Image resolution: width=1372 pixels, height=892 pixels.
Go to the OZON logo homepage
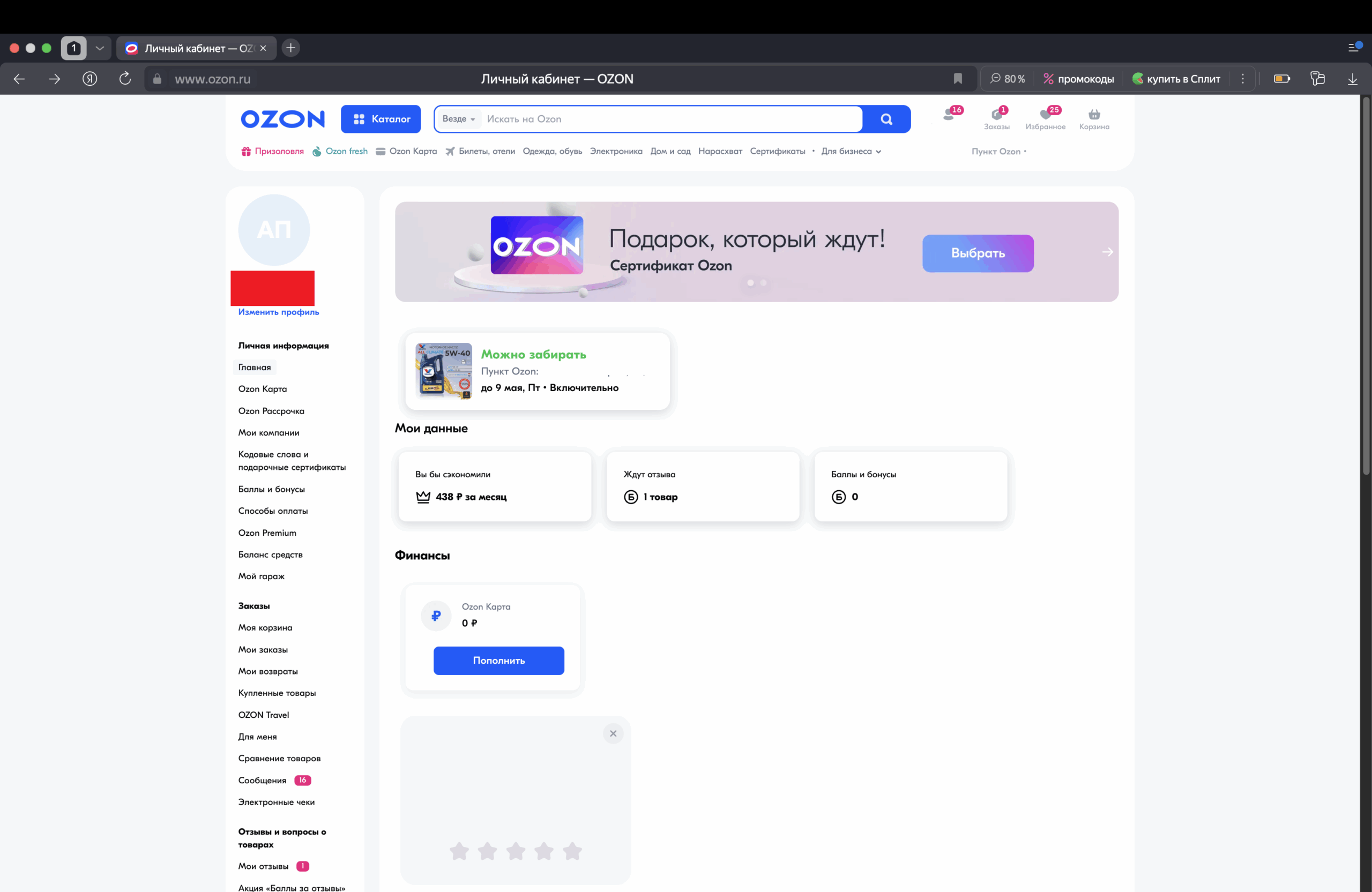pos(282,119)
